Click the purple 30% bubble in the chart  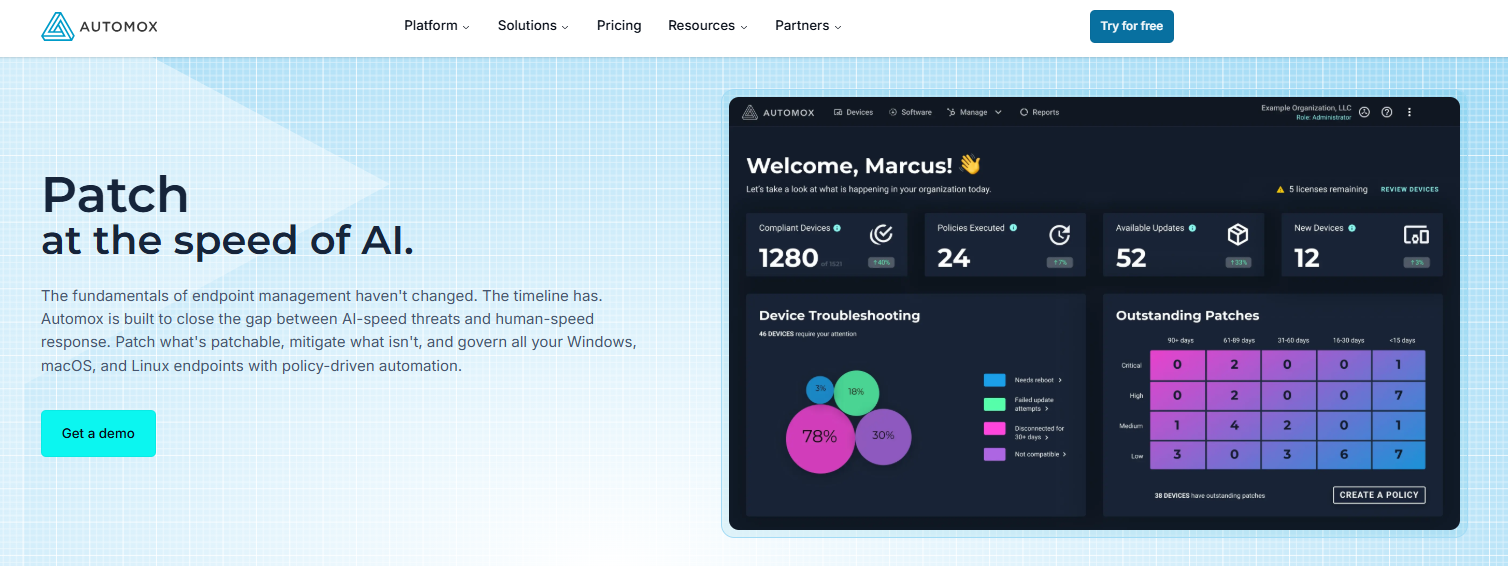coord(883,436)
